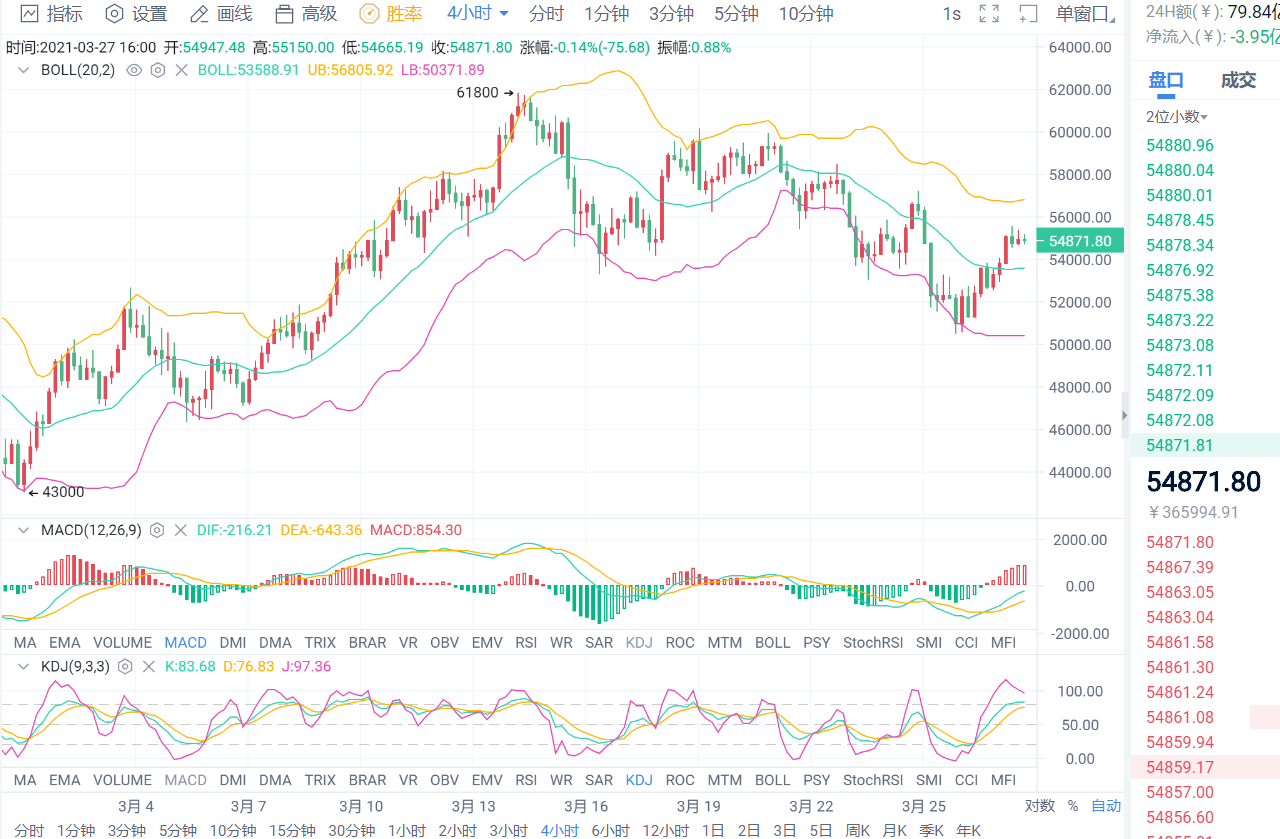Select RSI in the MACD indicator row
Image resolution: width=1280 pixels, height=839 pixels.
(x=527, y=643)
